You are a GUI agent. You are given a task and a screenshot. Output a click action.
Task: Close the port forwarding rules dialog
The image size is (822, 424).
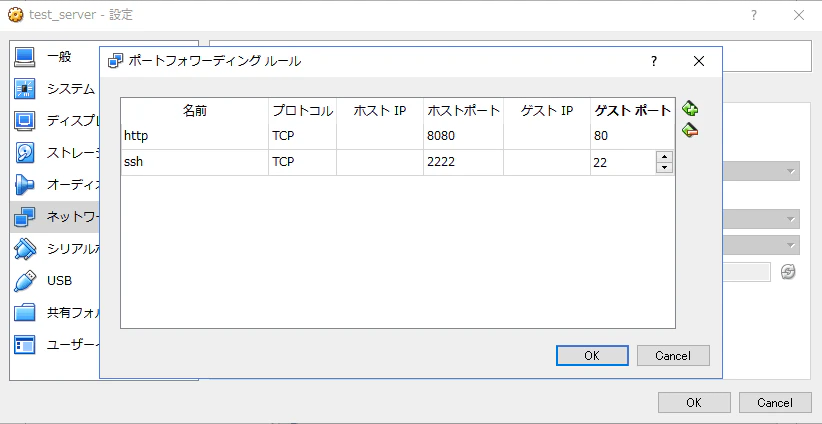click(x=698, y=61)
